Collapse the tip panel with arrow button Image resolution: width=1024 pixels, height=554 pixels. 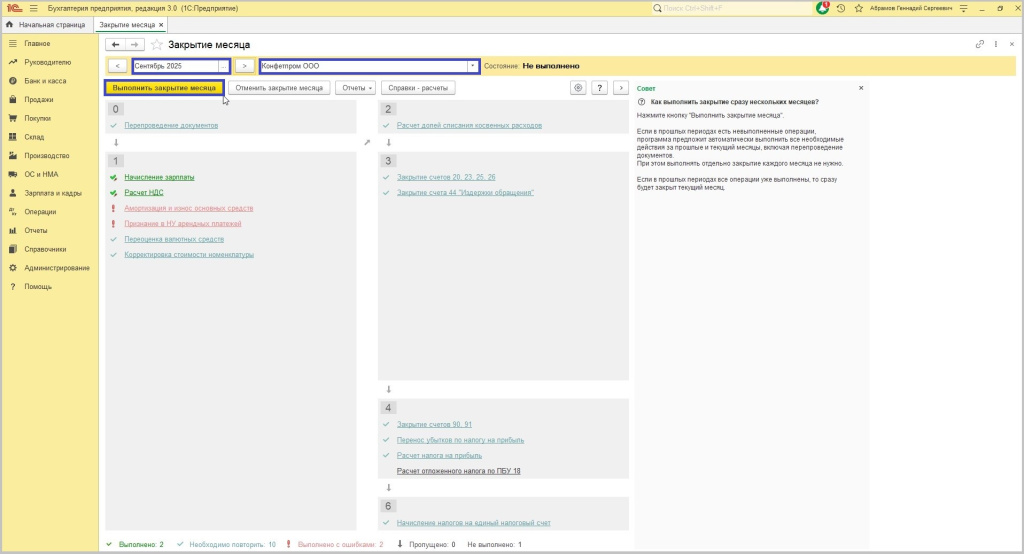coord(621,88)
